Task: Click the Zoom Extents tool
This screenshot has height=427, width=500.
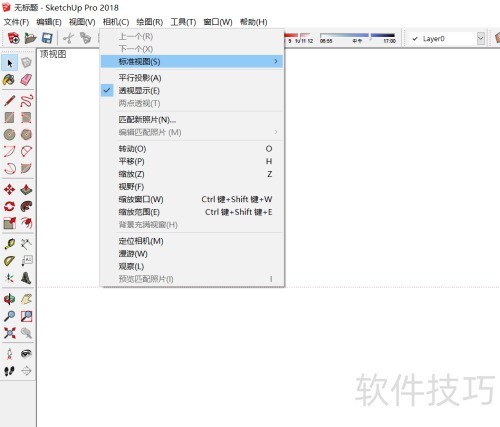Action: click(x=10, y=333)
